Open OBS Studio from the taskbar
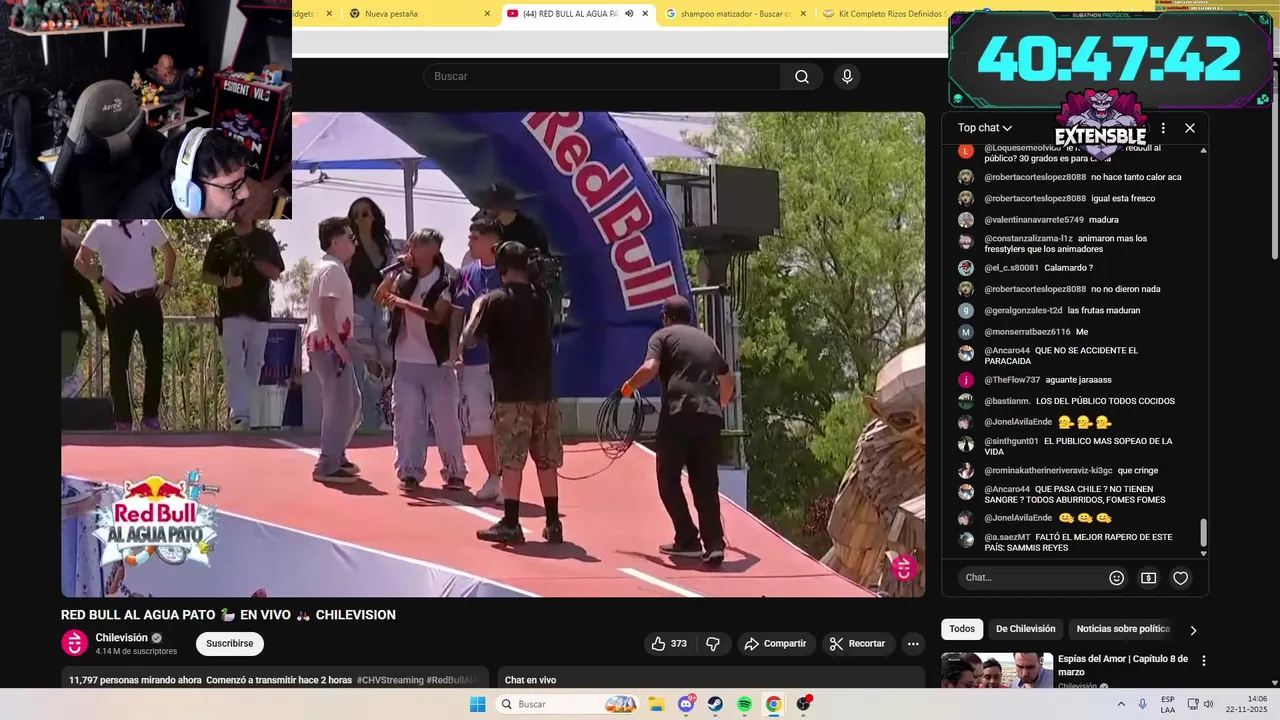Screen dimensions: 1280x720 pyautogui.click(x=803, y=704)
